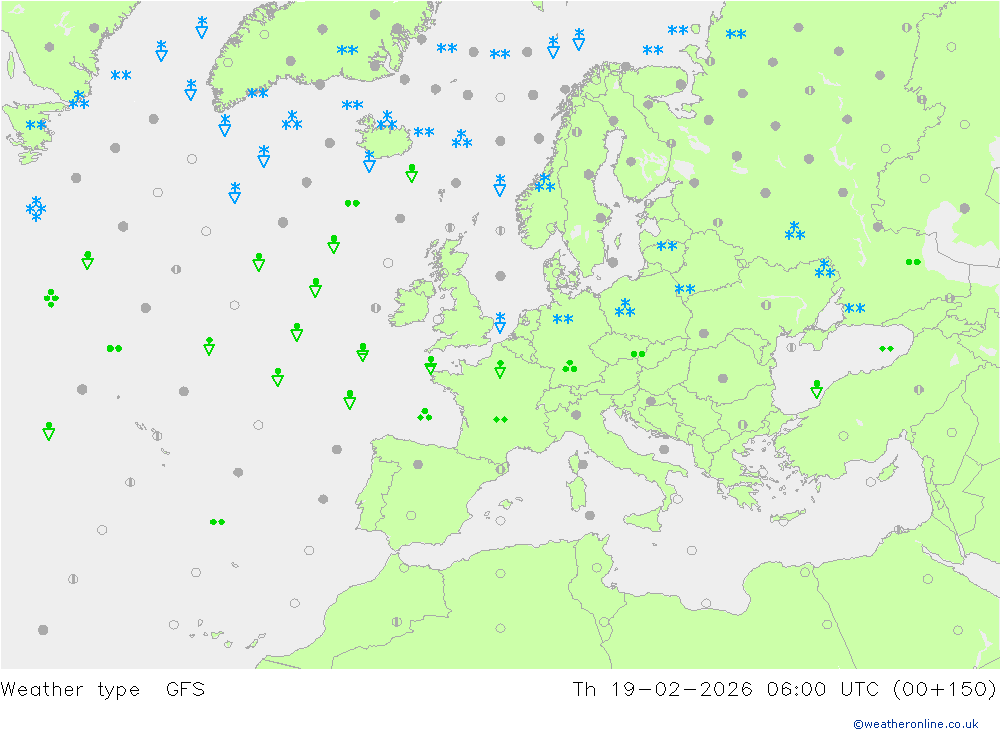Click triple snowflake symbol over Iceland
Viewport: 1000px width, 733px height.
point(386,121)
